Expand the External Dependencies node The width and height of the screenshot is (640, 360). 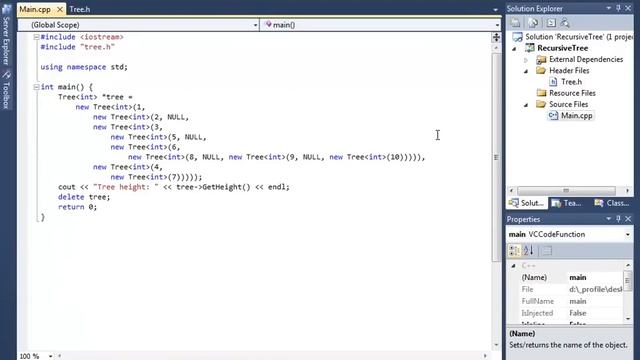(526, 60)
